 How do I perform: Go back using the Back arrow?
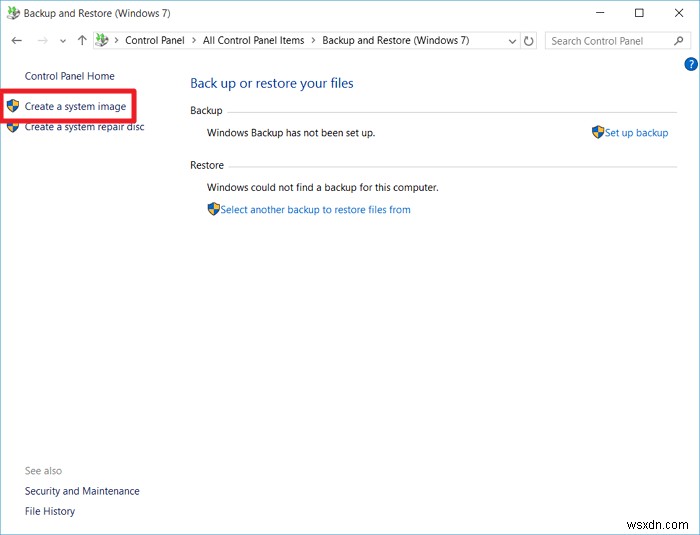[17, 41]
